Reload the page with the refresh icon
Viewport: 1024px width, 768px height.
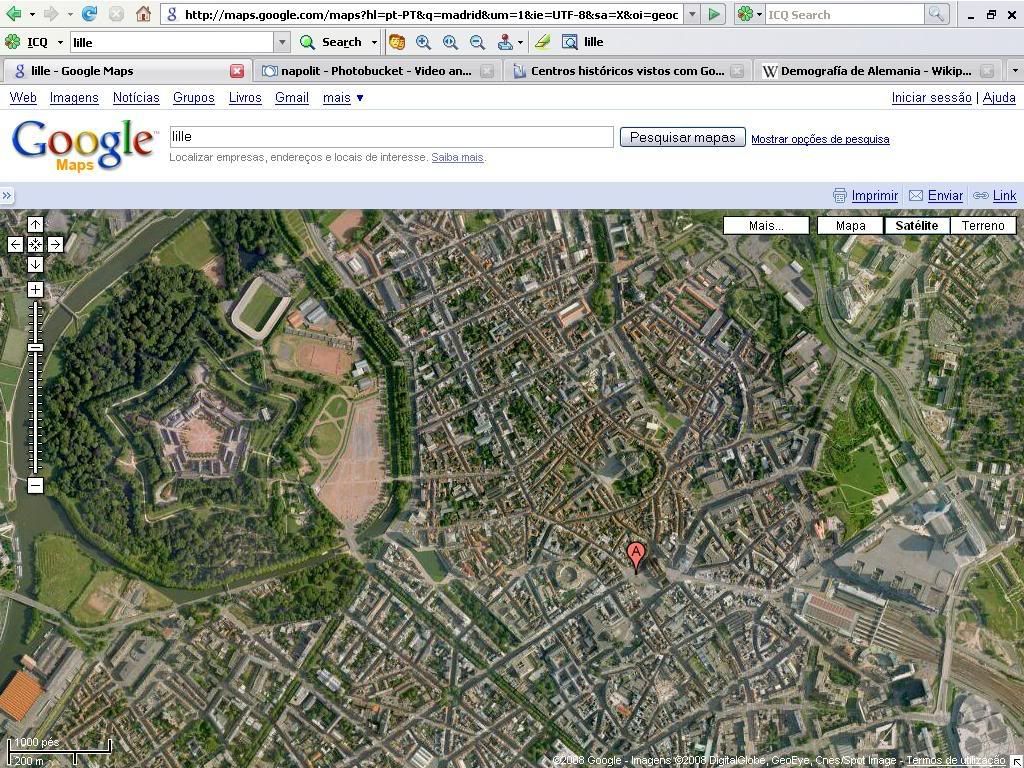89,14
